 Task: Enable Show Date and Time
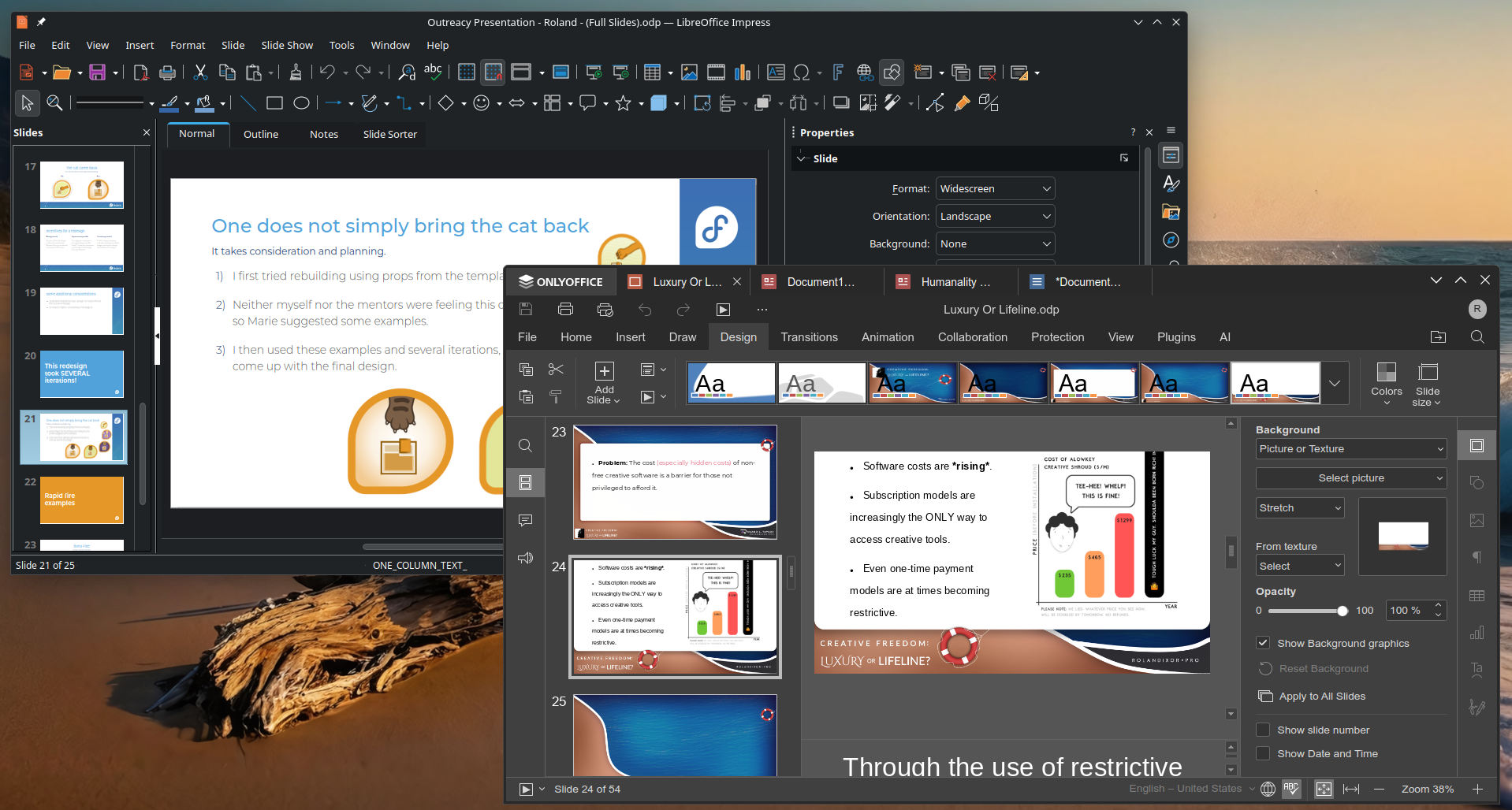click(1263, 754)
